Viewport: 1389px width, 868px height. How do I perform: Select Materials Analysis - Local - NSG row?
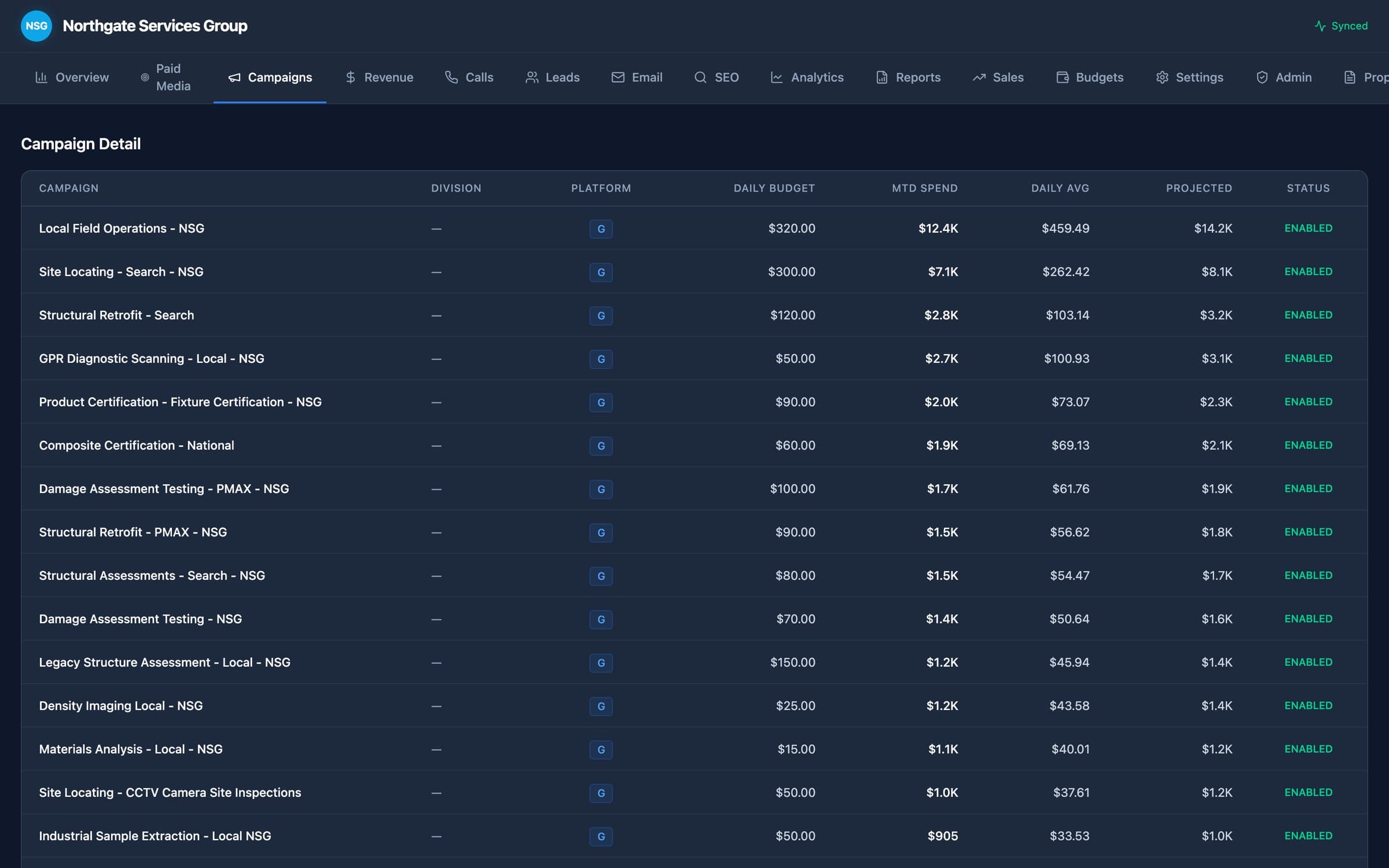tap(694, 749)
